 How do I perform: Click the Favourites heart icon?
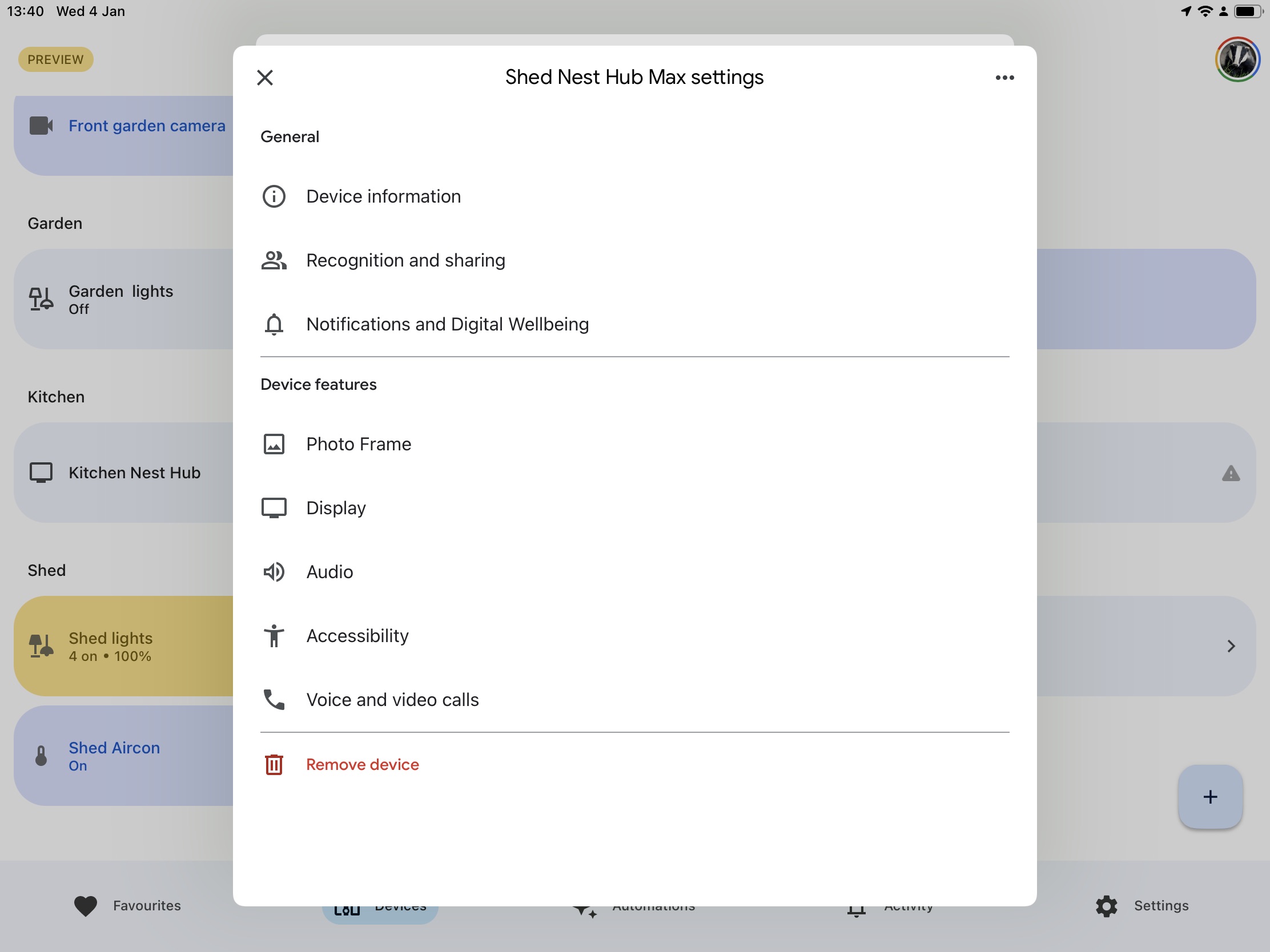[86, 906]
